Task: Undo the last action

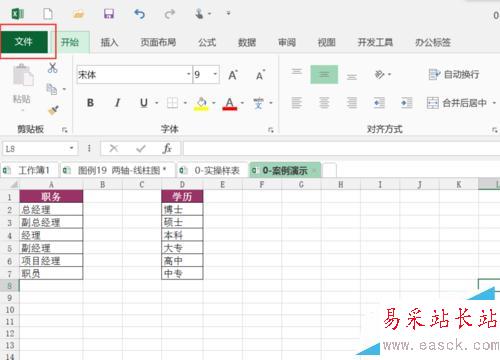Action: click(139, 14)
